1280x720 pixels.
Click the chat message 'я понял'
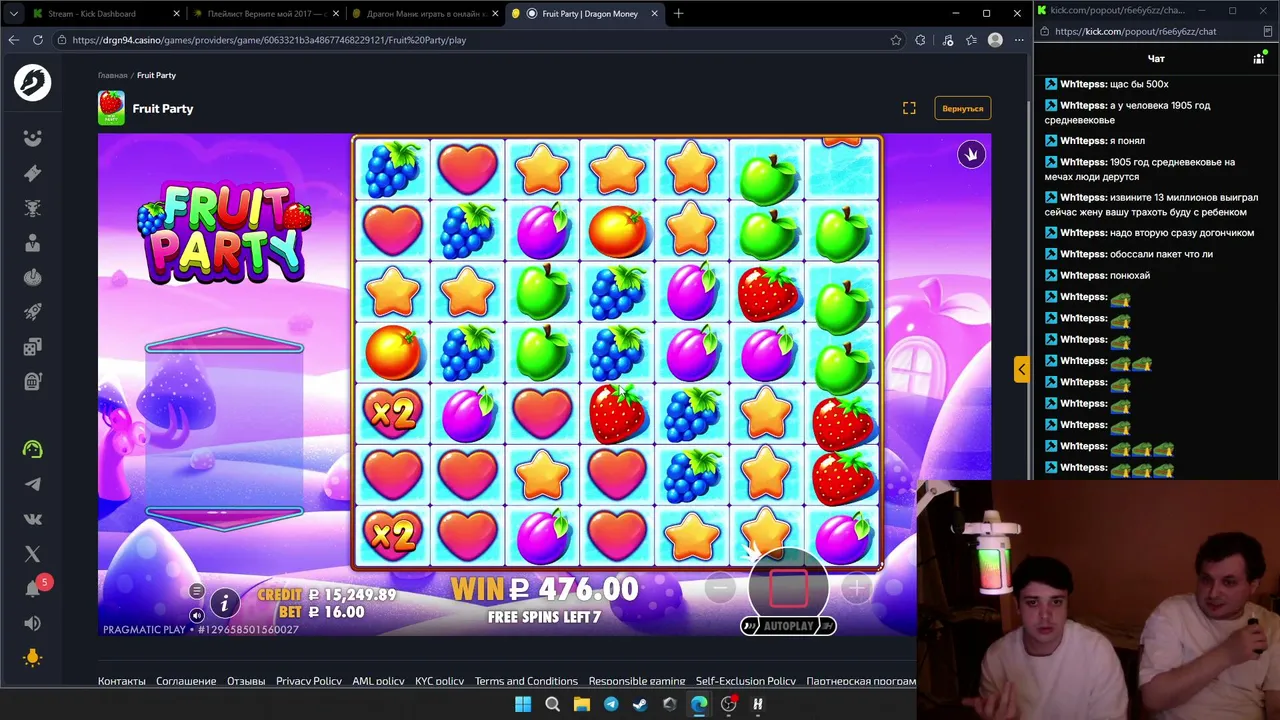click(1128, 141)
